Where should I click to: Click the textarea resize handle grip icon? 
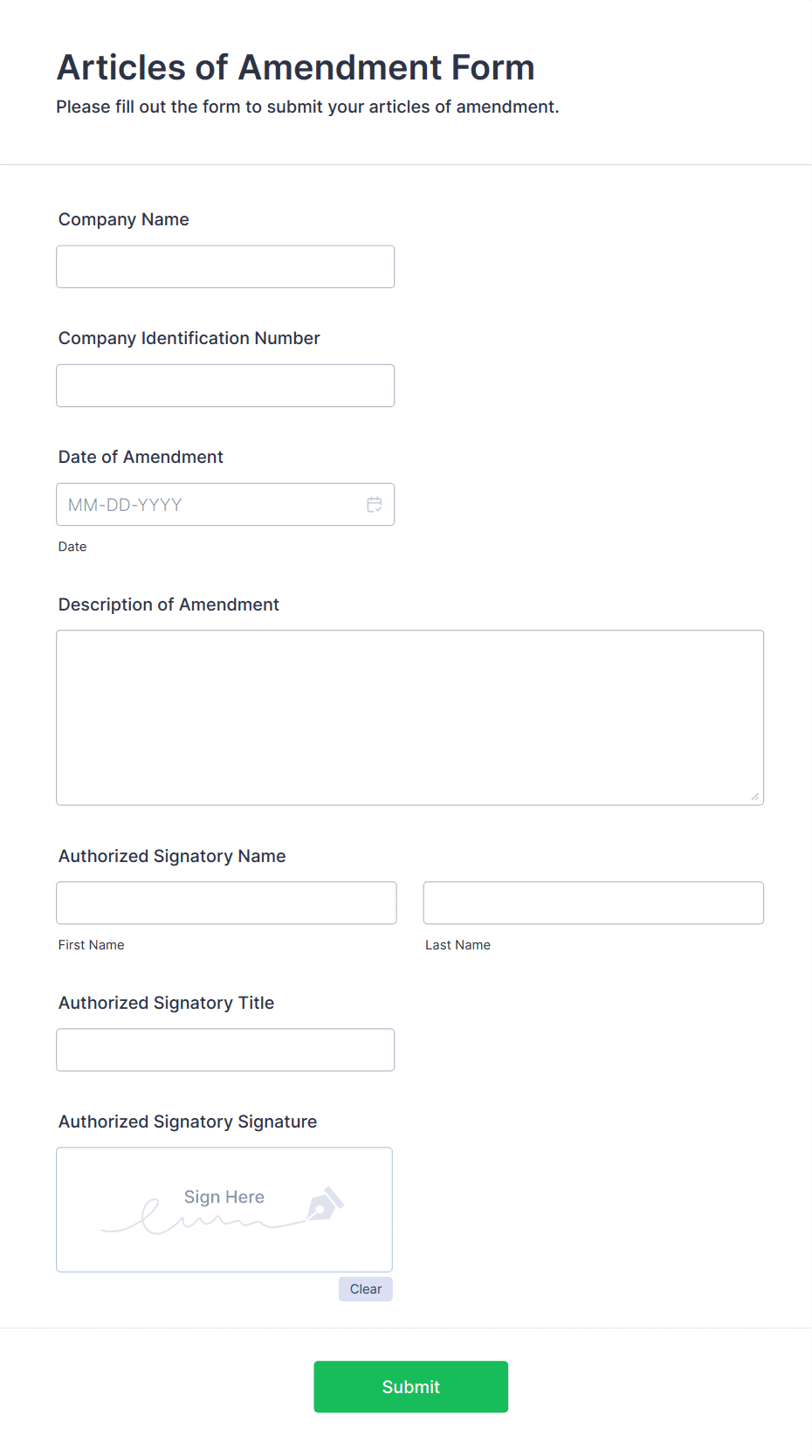click(754, 795)
